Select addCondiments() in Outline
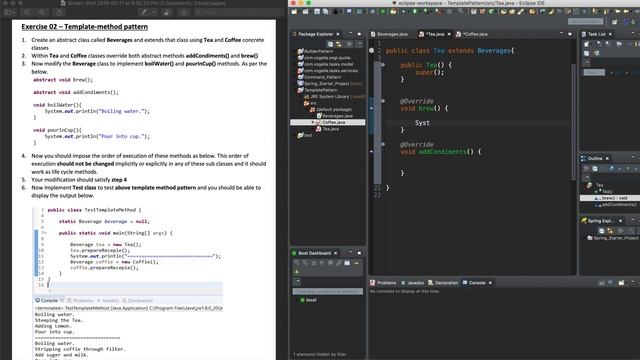Viewport: 640px width, 360px height. click(616, 204)
